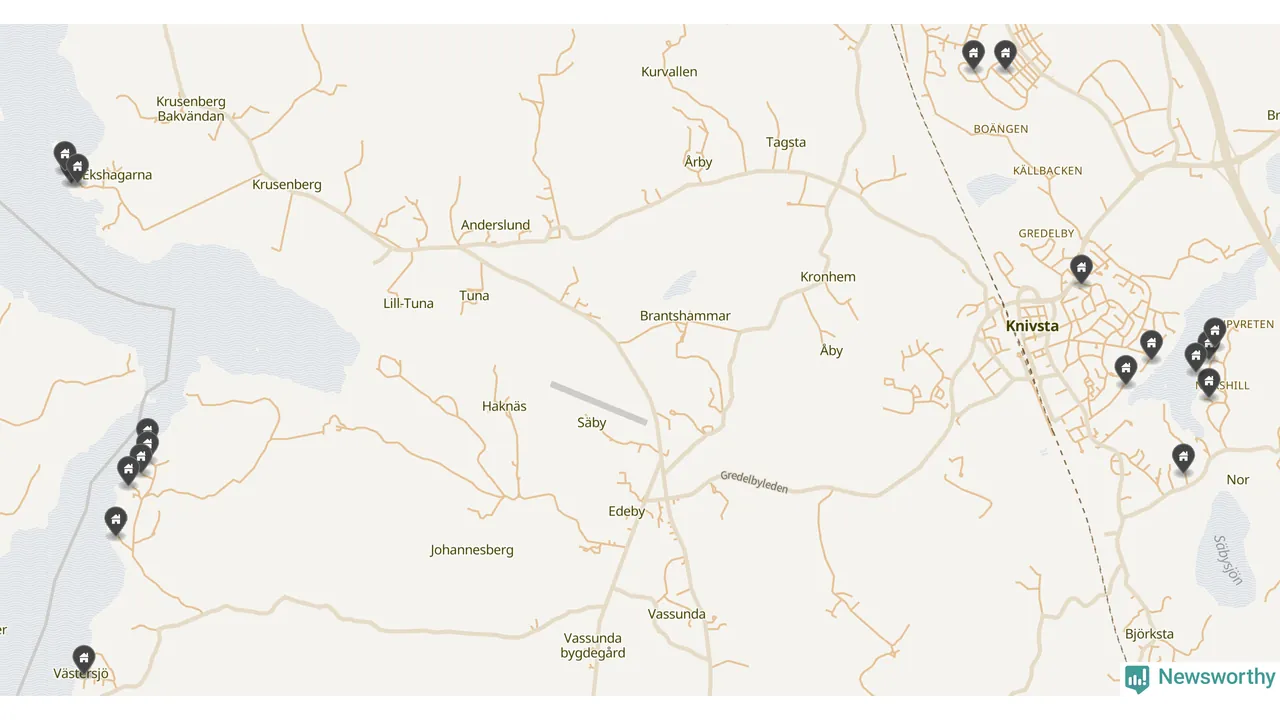This screenshot has width=1280, height=720.
Task: Click the Johannesberg place label
Action: [472, 550]
